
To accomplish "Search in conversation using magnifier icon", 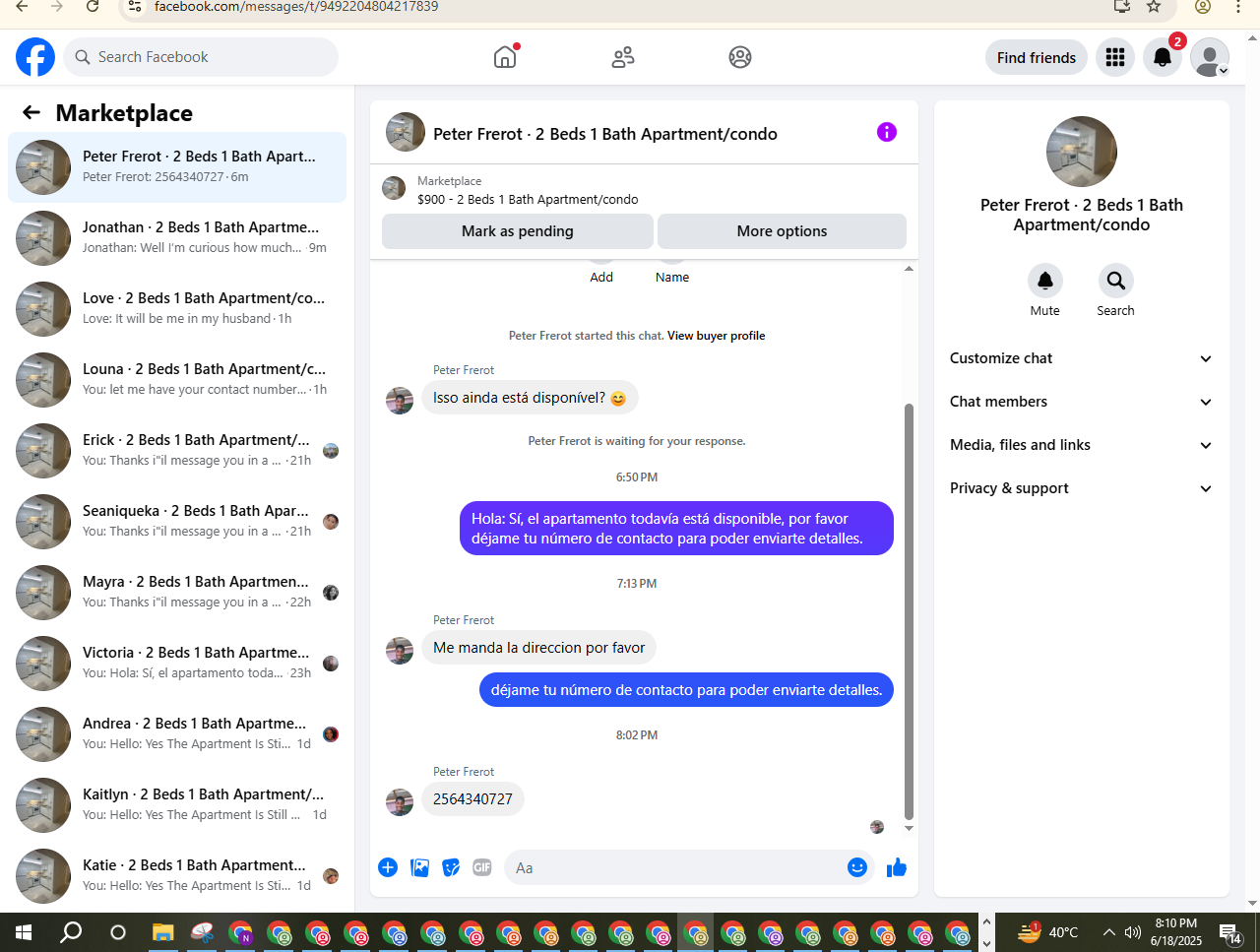I will tap(1116, 281).
